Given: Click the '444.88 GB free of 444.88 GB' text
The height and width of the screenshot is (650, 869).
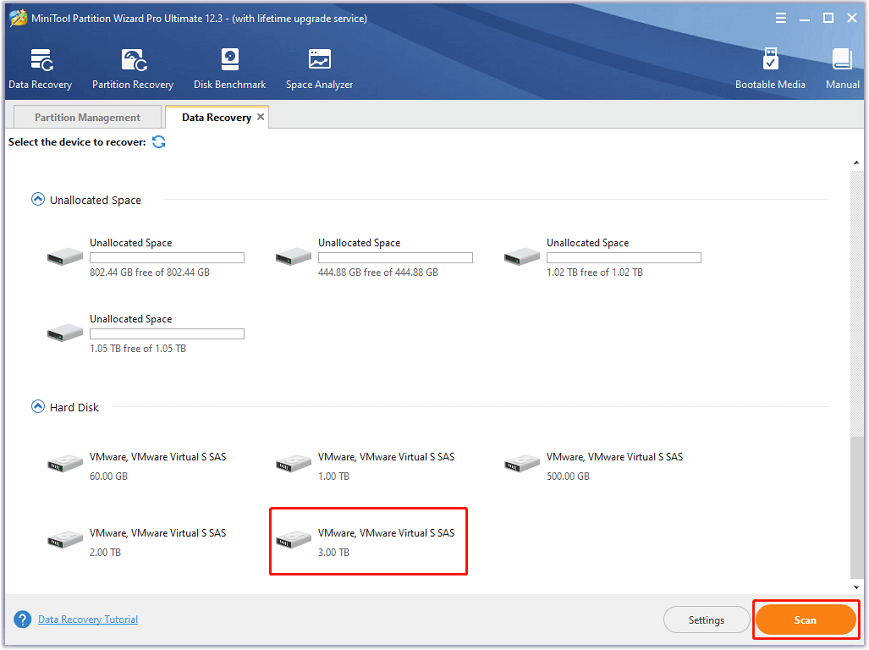Looking at the screenshot, I should (378, 272).
